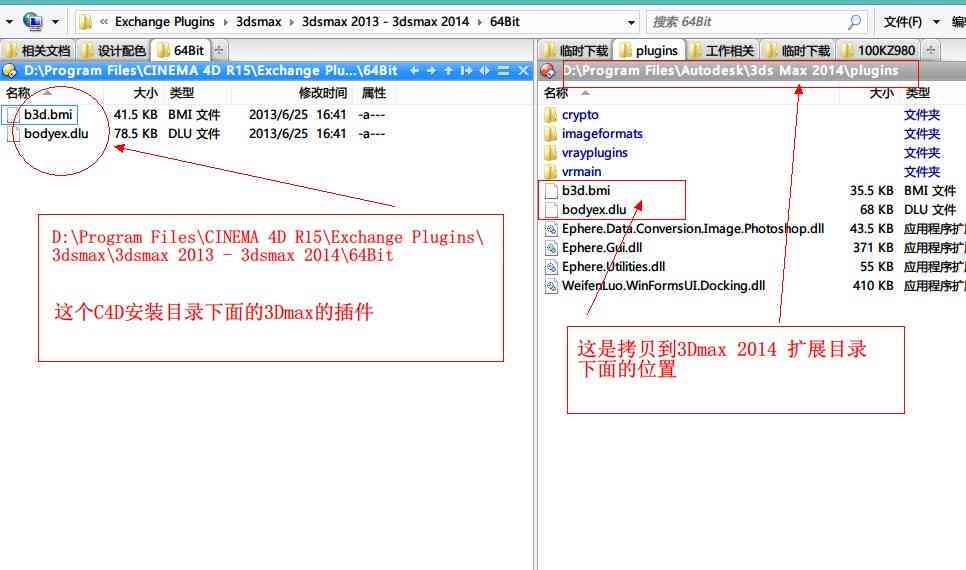Open the crypto folder
Image resolution: width=966 pixels, height=570 pixels.
[x=580, y=115]
